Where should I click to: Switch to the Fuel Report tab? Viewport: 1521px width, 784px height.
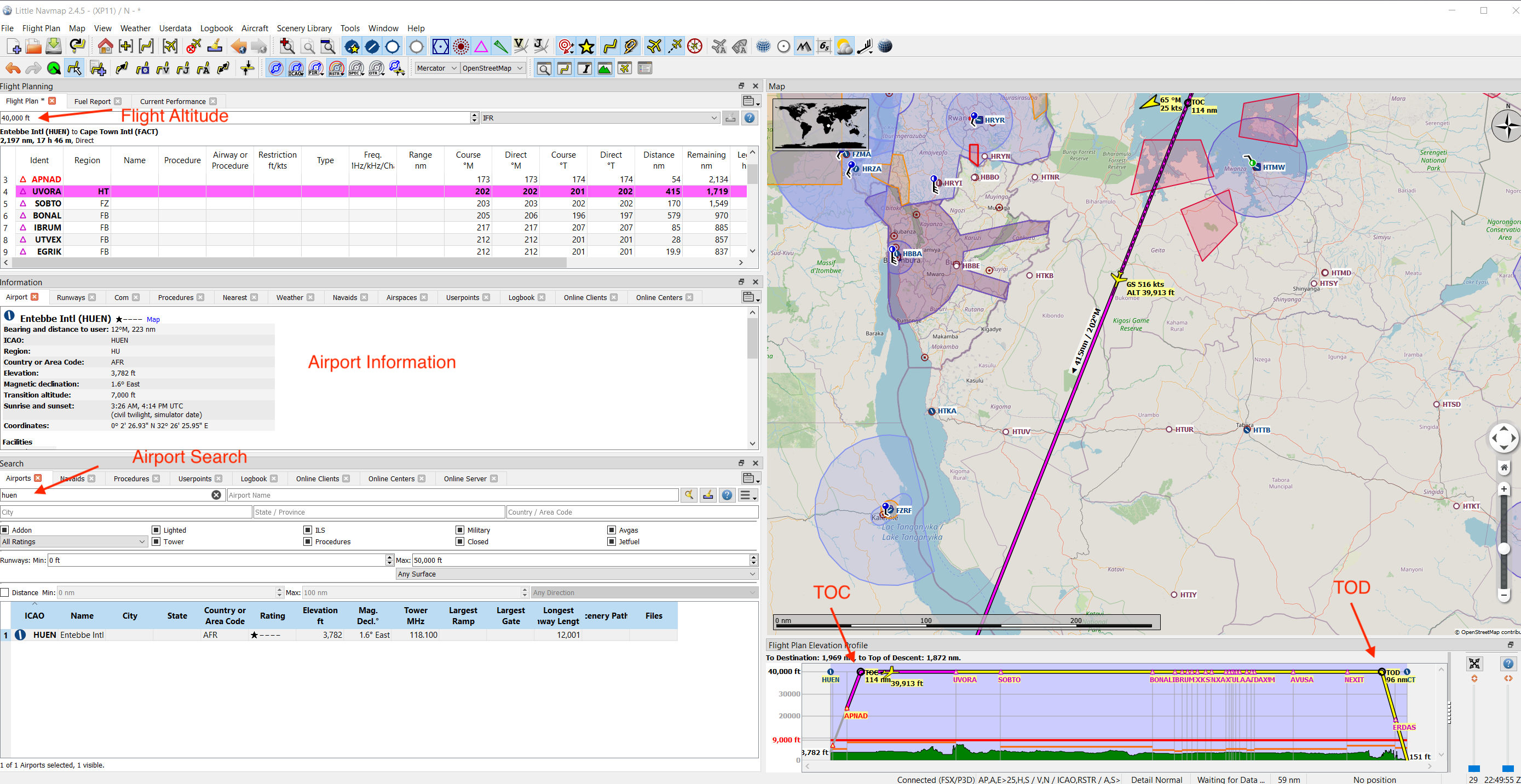coord(92,101)
